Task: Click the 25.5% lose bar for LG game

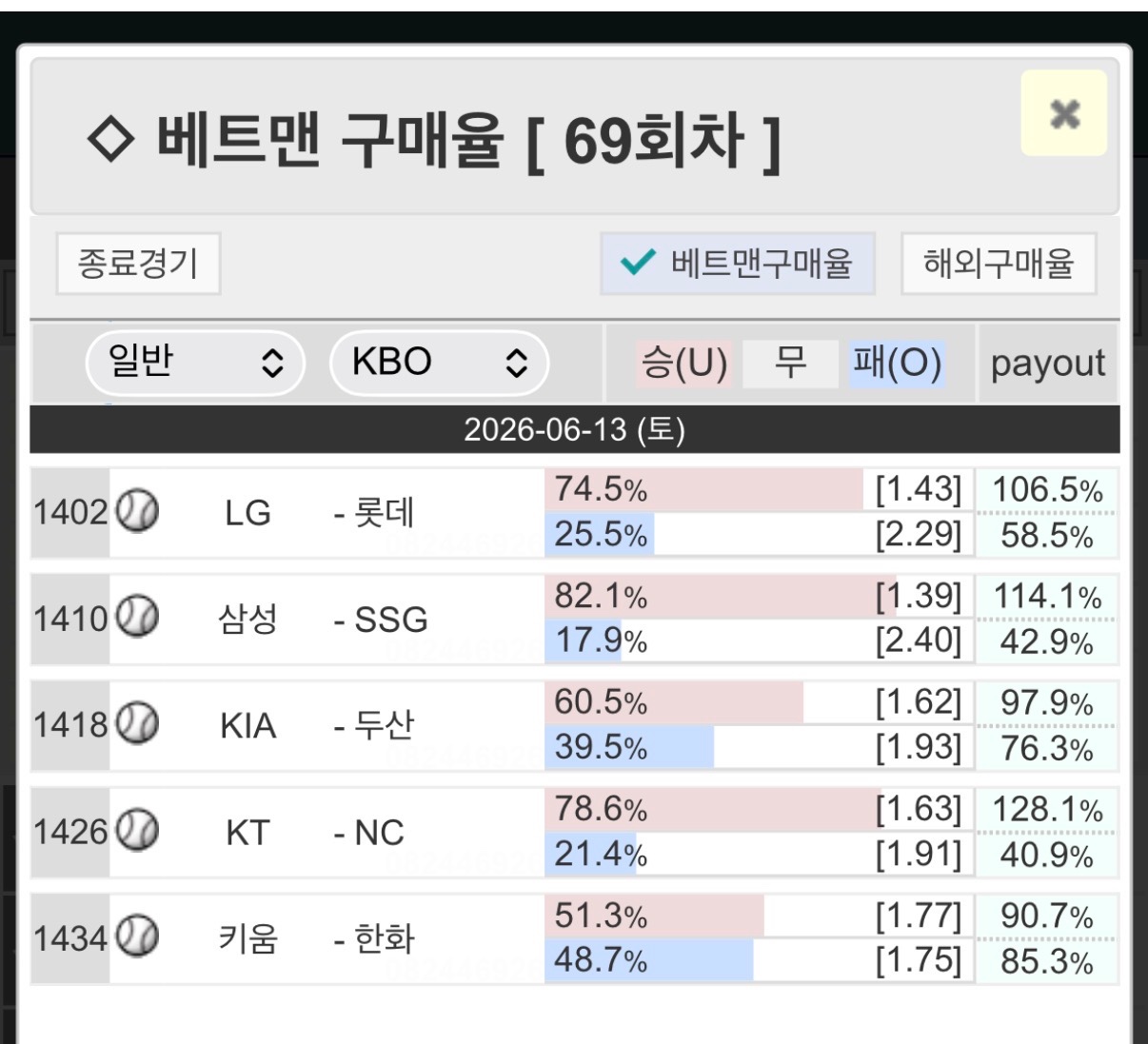Action: [x=600, y=534]
